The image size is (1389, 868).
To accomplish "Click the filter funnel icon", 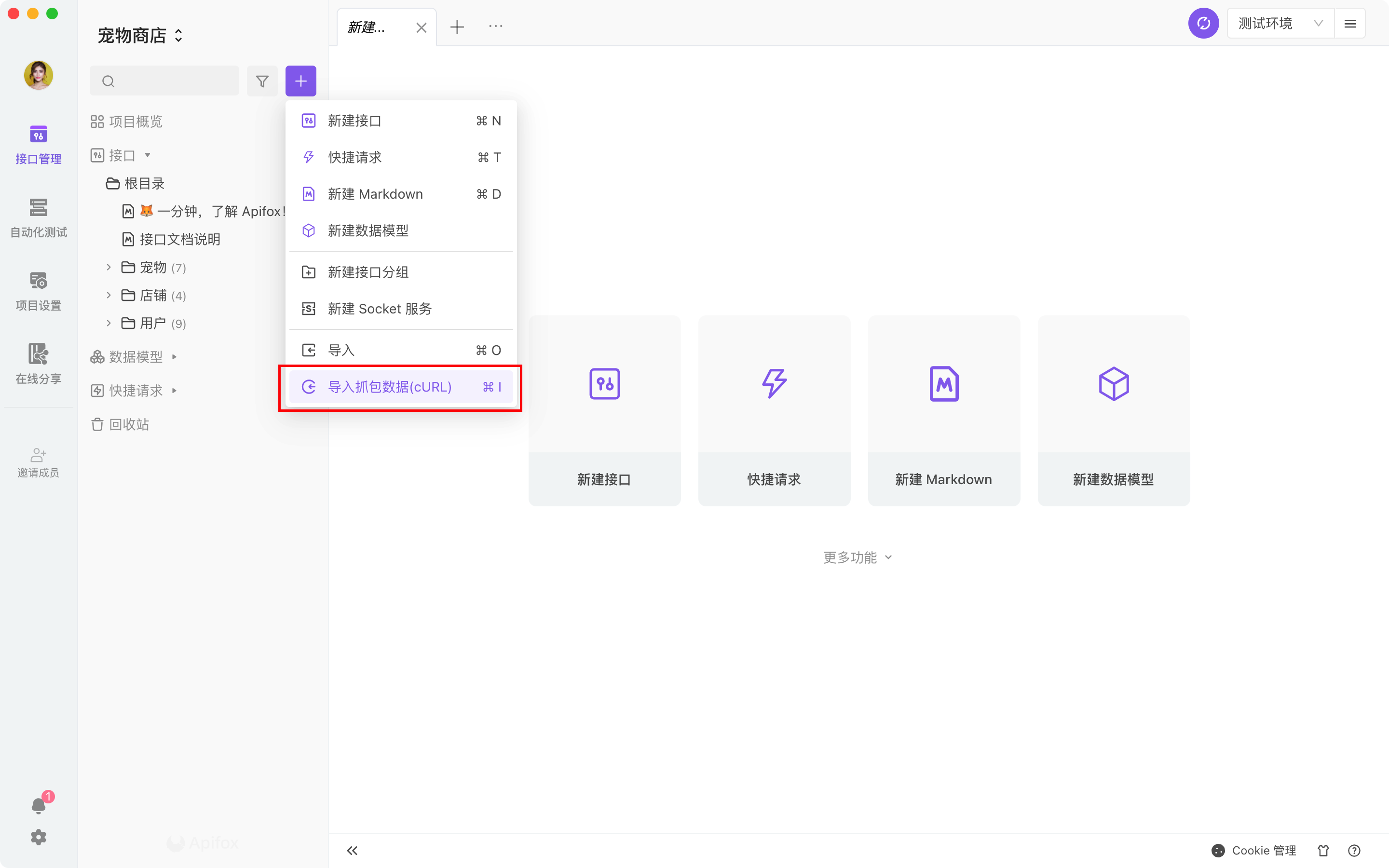I will tap(262, 81).
